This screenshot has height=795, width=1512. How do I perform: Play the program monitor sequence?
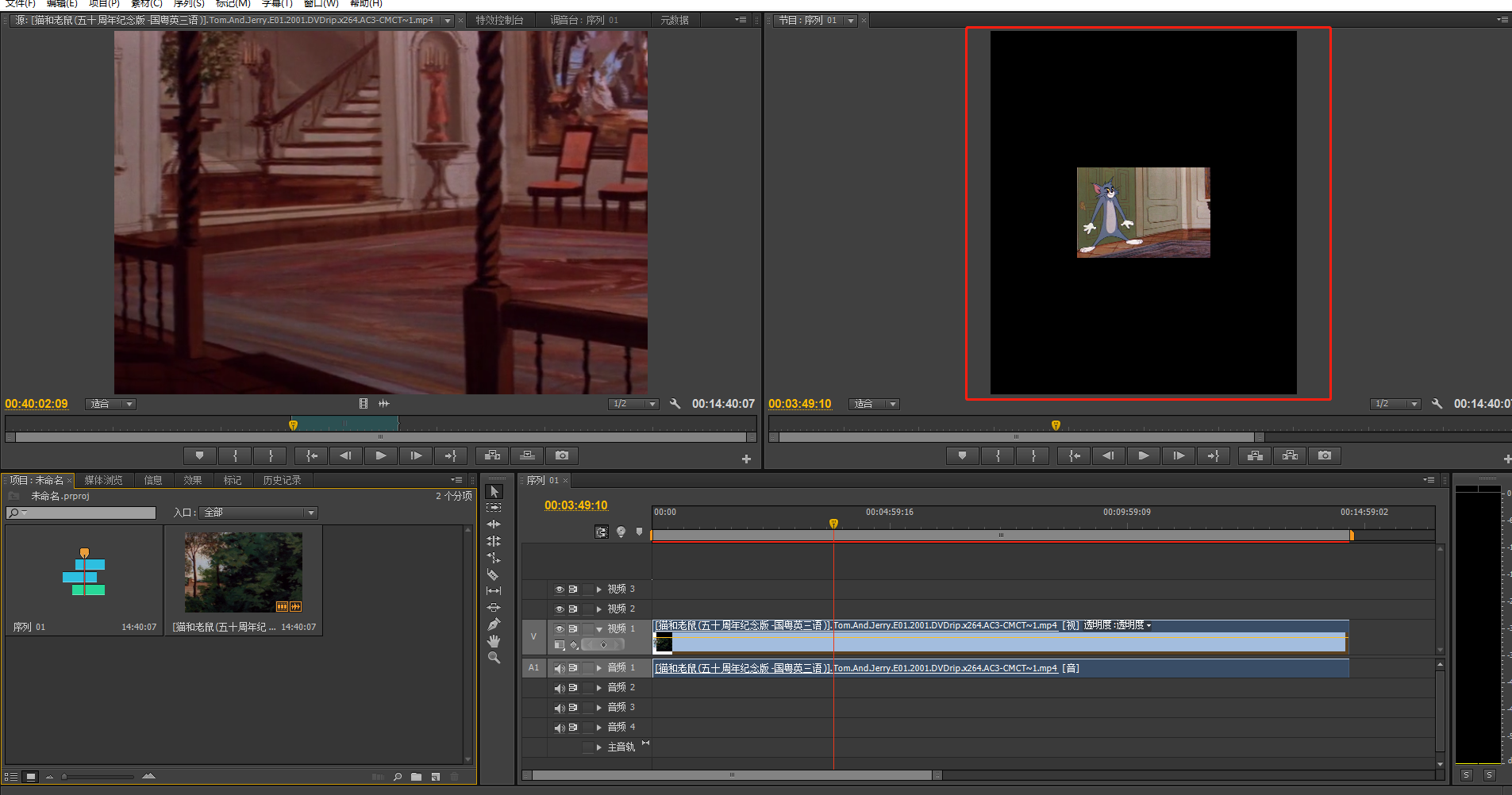click(1143, 455)
